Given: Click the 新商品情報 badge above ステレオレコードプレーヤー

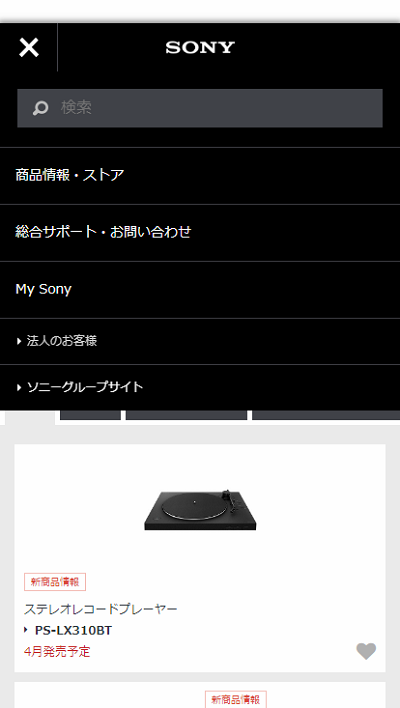Looking at the screenshot, I should 55,582.
